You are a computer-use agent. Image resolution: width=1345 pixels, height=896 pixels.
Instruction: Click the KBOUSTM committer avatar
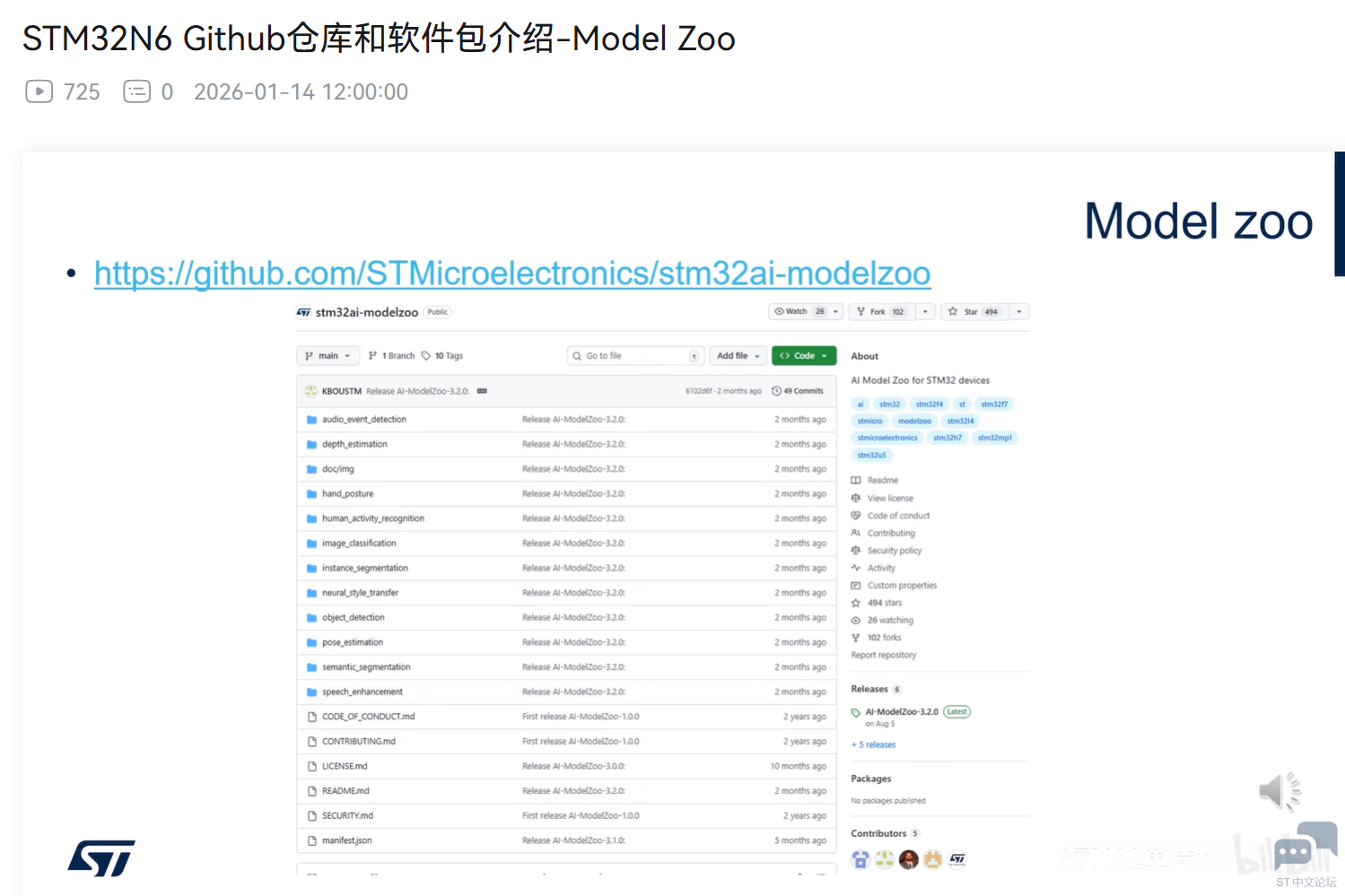coord(310,391)
